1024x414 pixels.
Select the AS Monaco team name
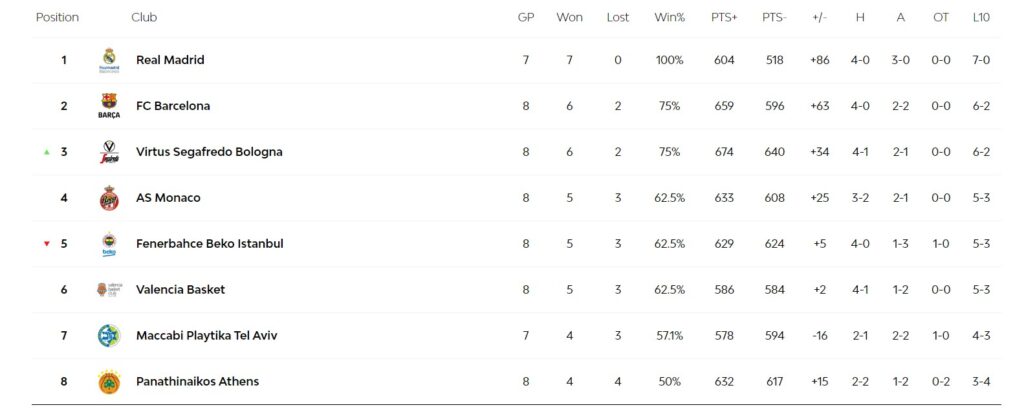tap(168, 198)
